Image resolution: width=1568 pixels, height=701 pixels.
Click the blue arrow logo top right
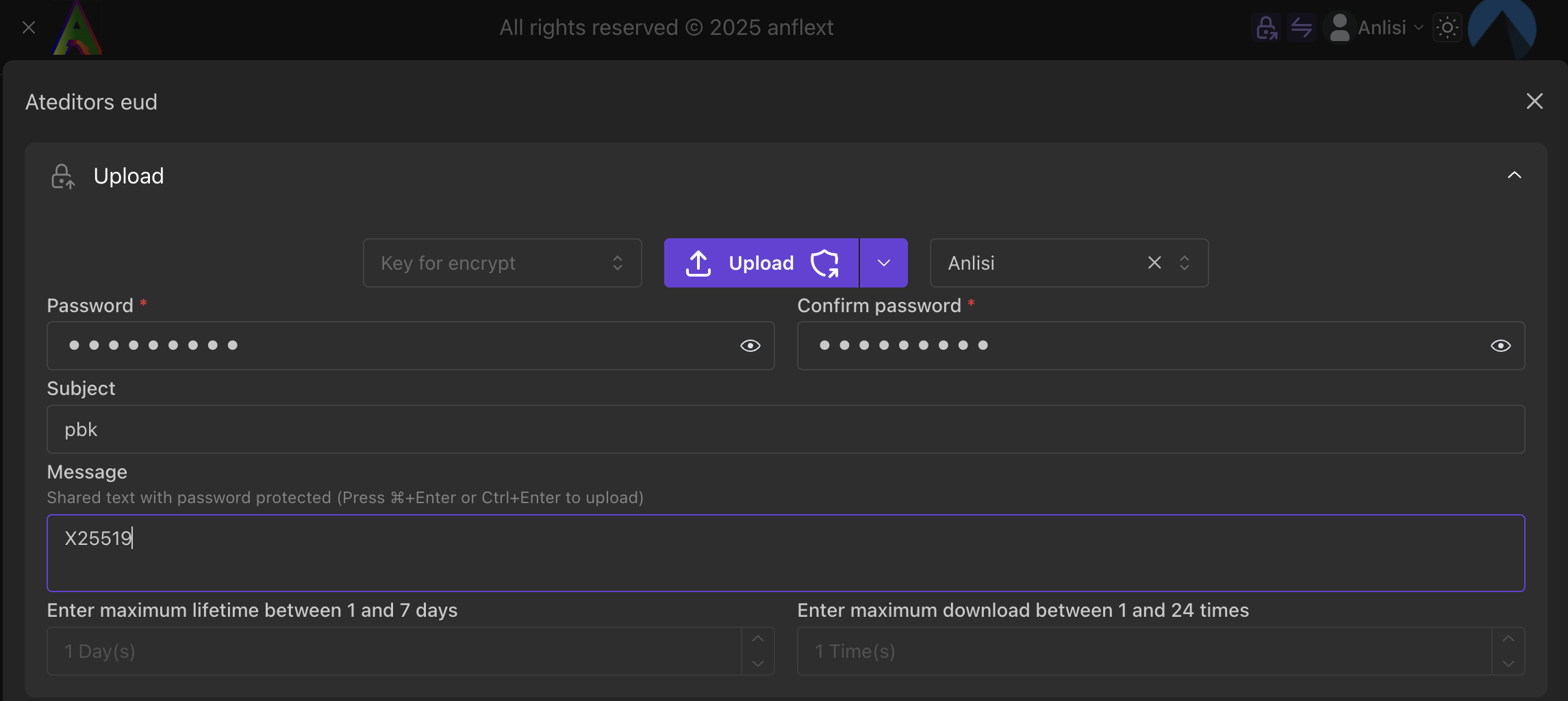(x=1502, y=28)
